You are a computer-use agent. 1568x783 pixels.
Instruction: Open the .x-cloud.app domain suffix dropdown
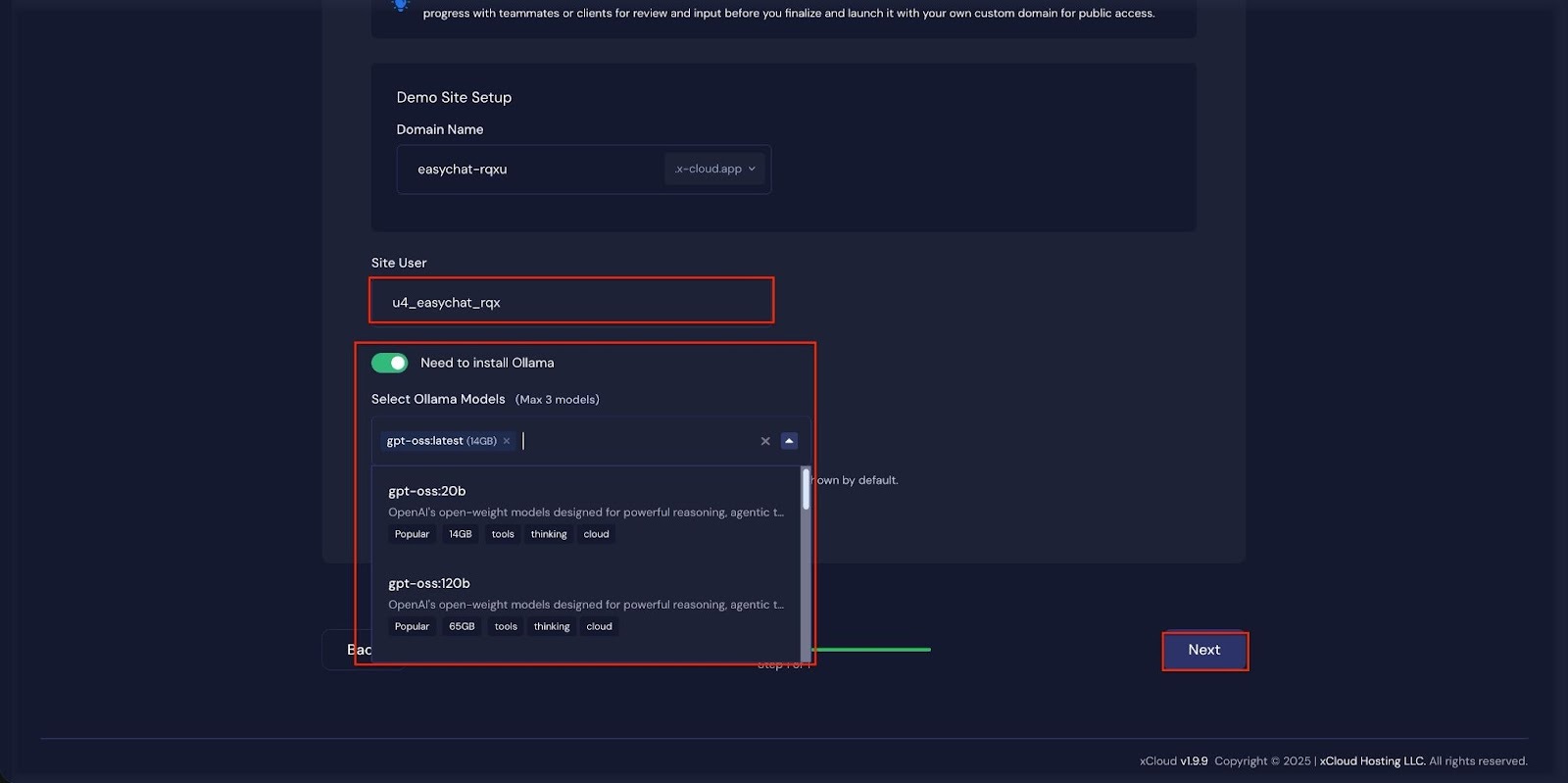point(714,169)
